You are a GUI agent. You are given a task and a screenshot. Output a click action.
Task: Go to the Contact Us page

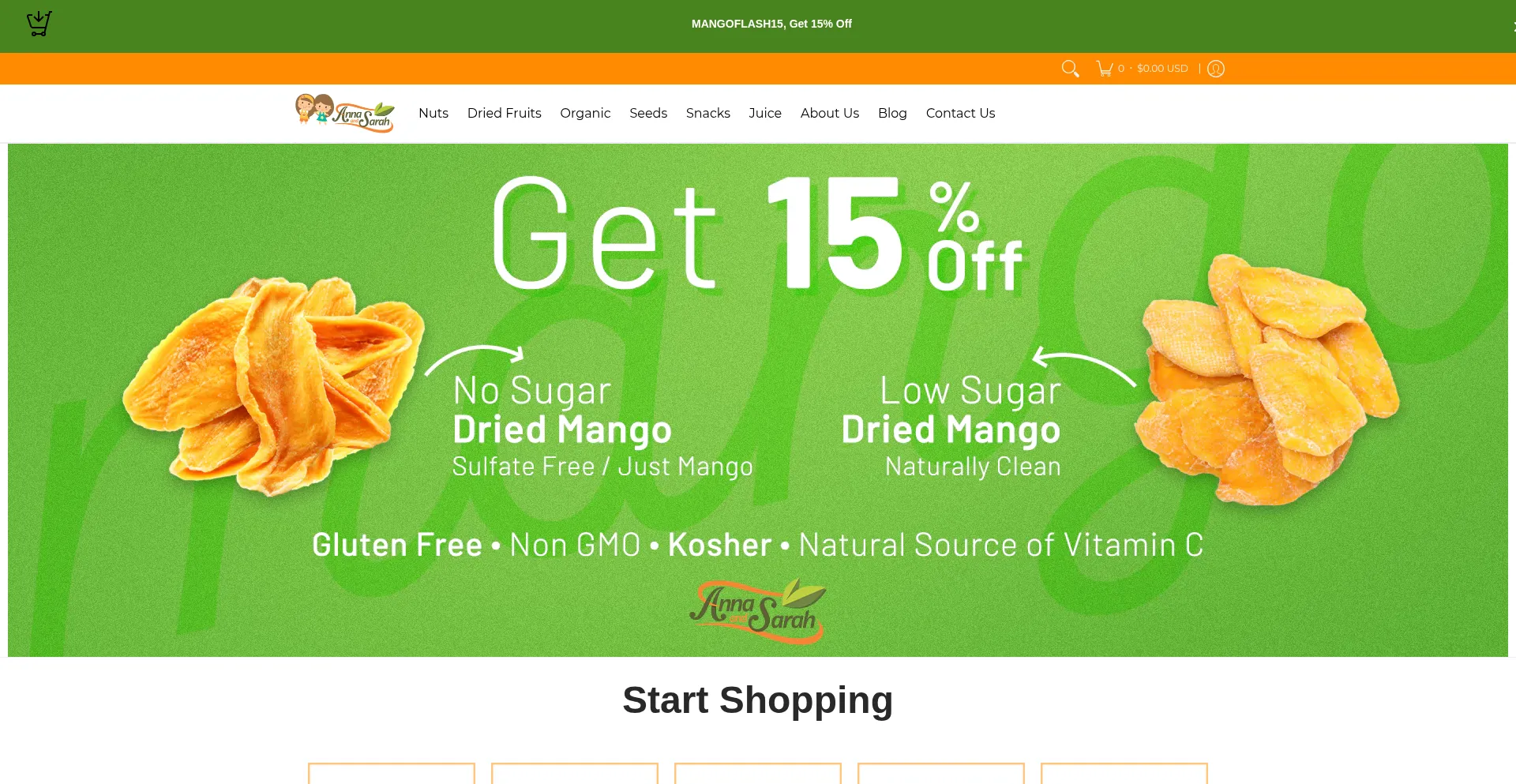[x=960, y=113]
